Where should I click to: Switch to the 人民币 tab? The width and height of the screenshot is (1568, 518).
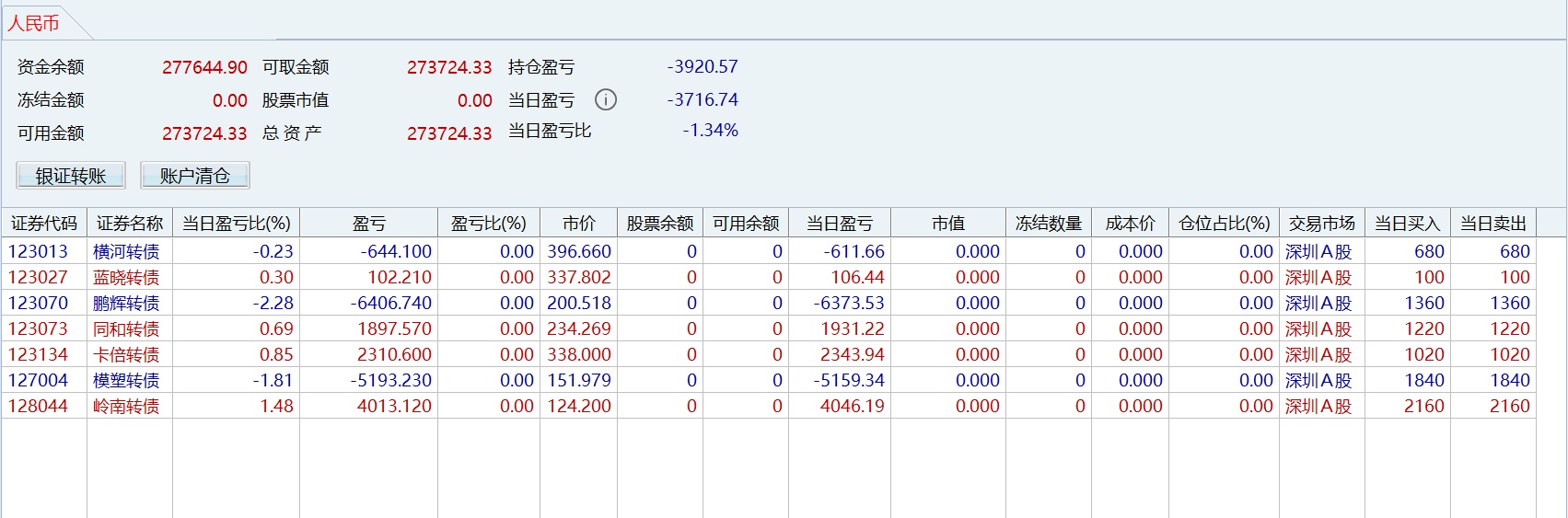coord(34,23)
